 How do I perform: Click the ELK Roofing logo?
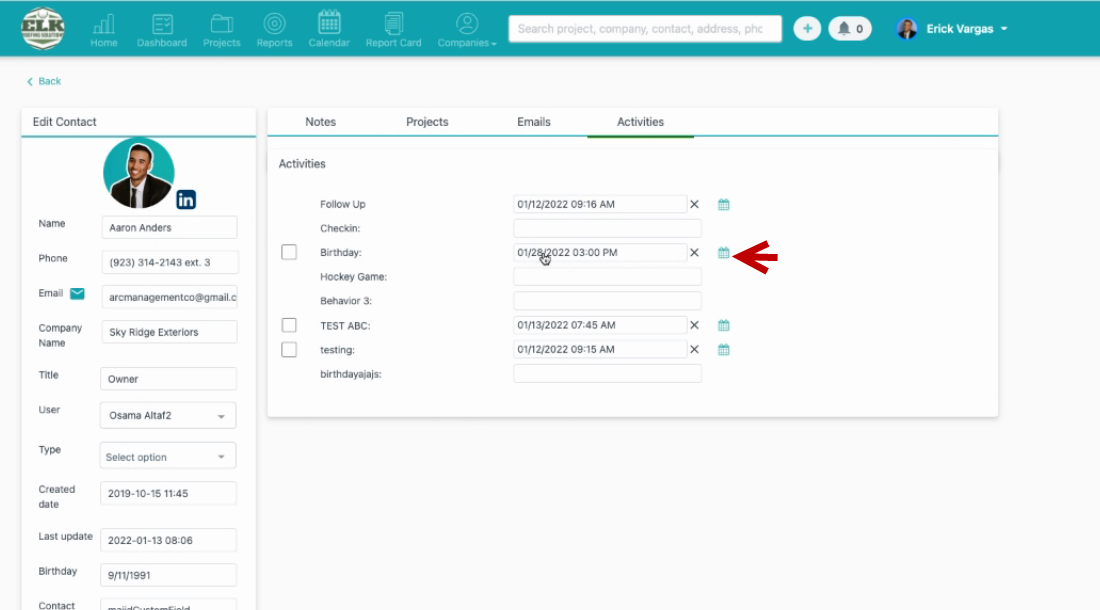pos(43,29)
